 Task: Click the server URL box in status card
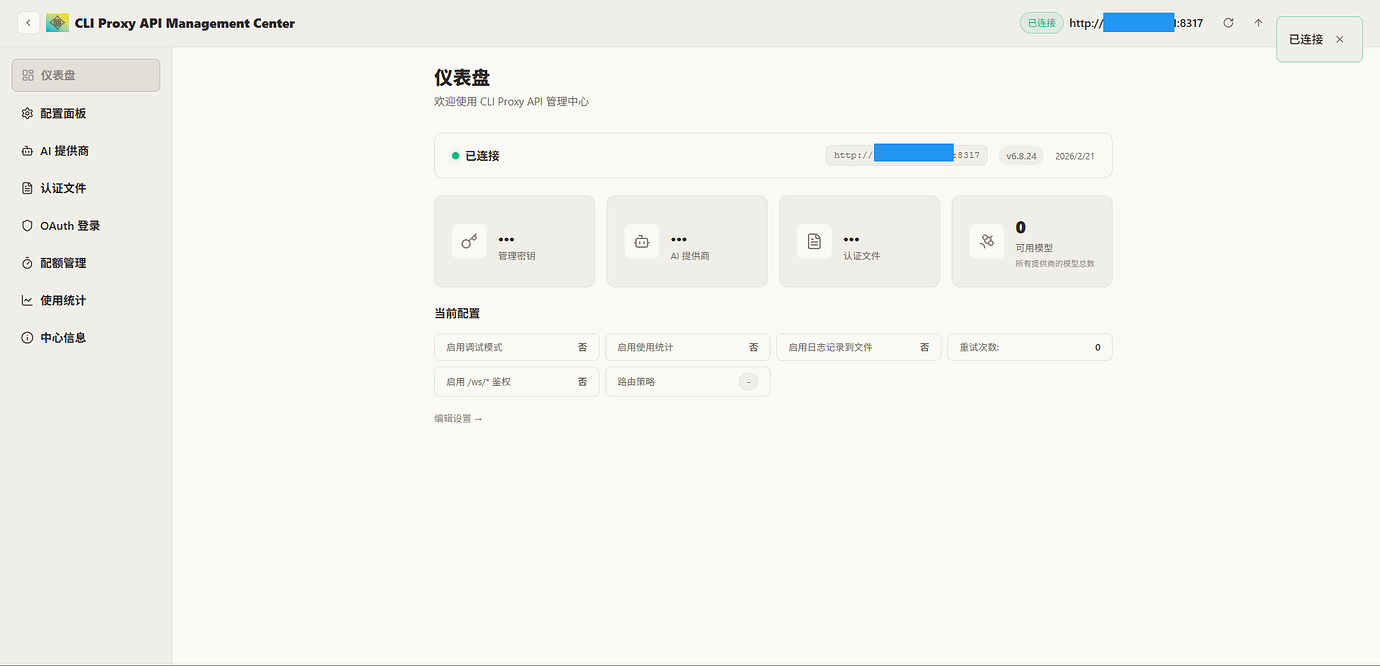906,156
